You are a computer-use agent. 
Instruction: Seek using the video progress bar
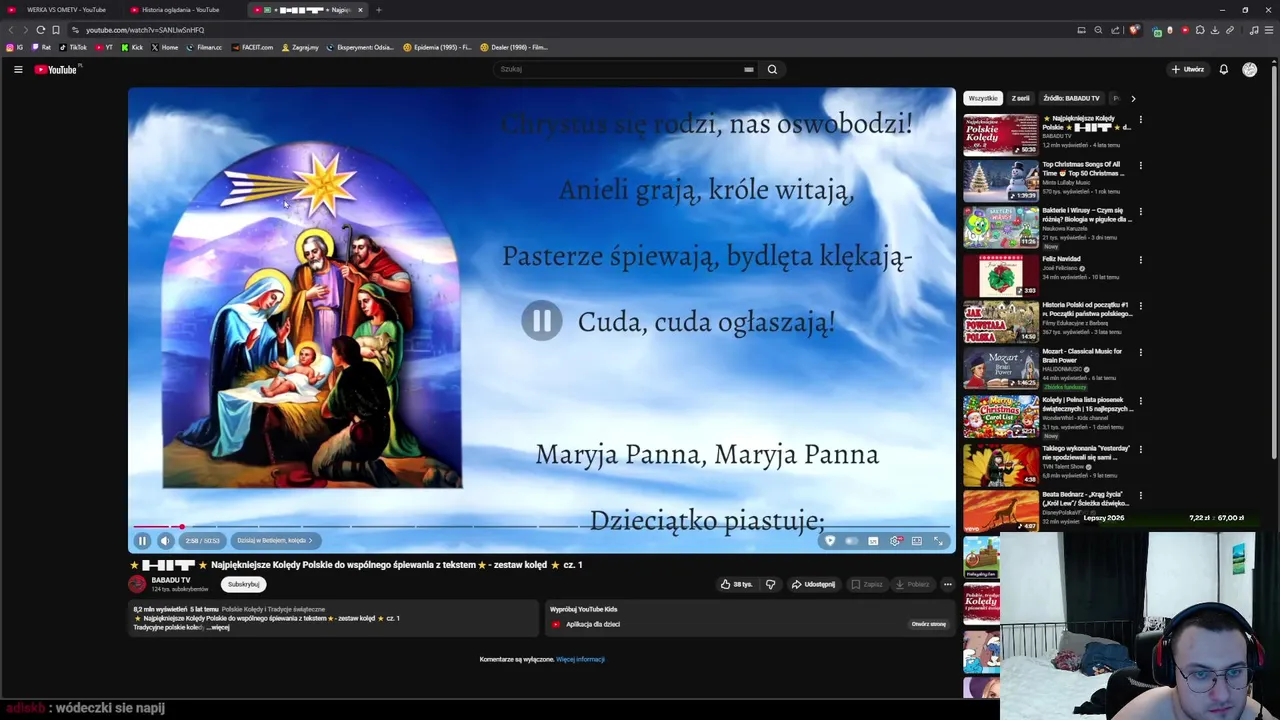(541, 527)
